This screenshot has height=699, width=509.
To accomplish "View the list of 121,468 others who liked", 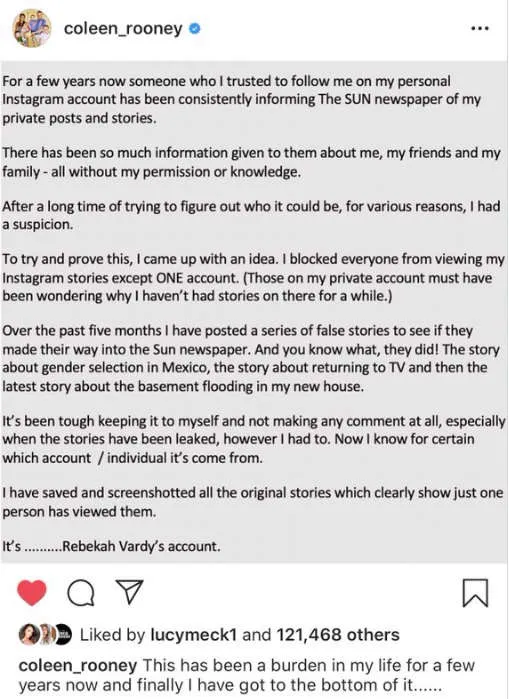I will (338, 634).
